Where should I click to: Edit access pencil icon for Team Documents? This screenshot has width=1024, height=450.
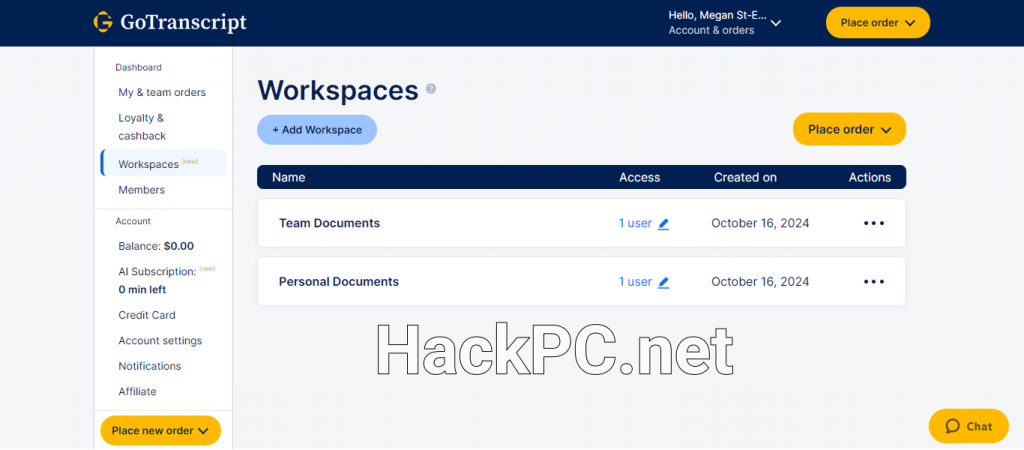(664, 223)
